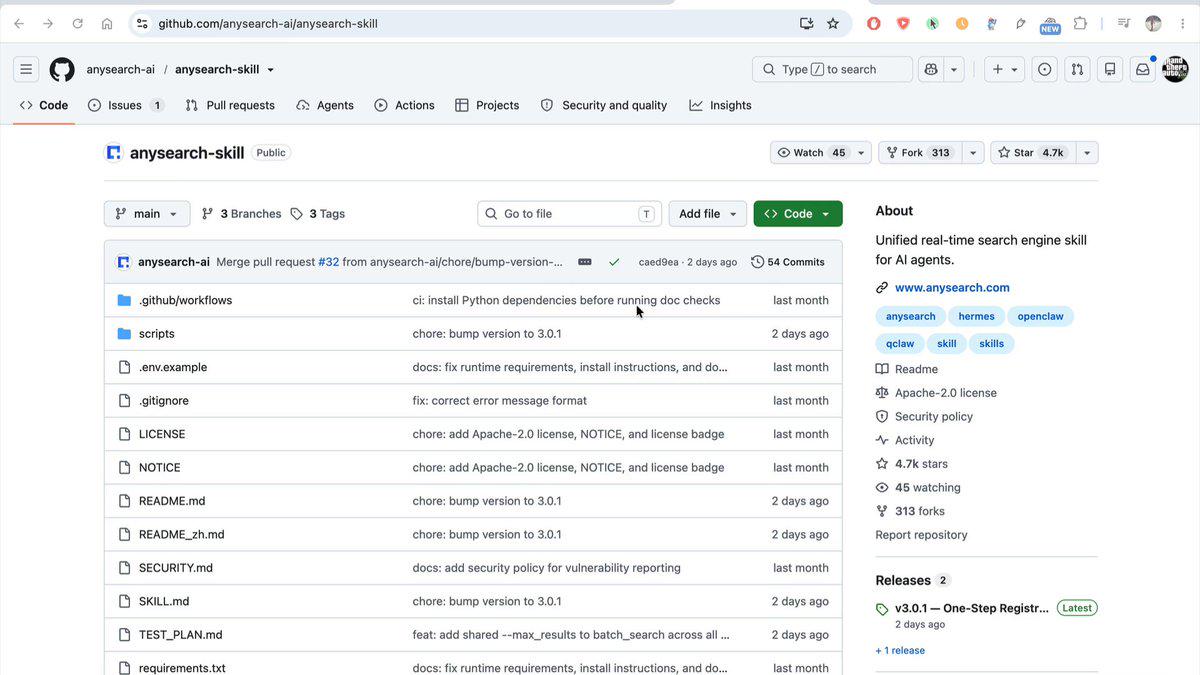1200x675 pixels.
Task: Open the repositories icon in the header
Action: (x=1109, y=69)
